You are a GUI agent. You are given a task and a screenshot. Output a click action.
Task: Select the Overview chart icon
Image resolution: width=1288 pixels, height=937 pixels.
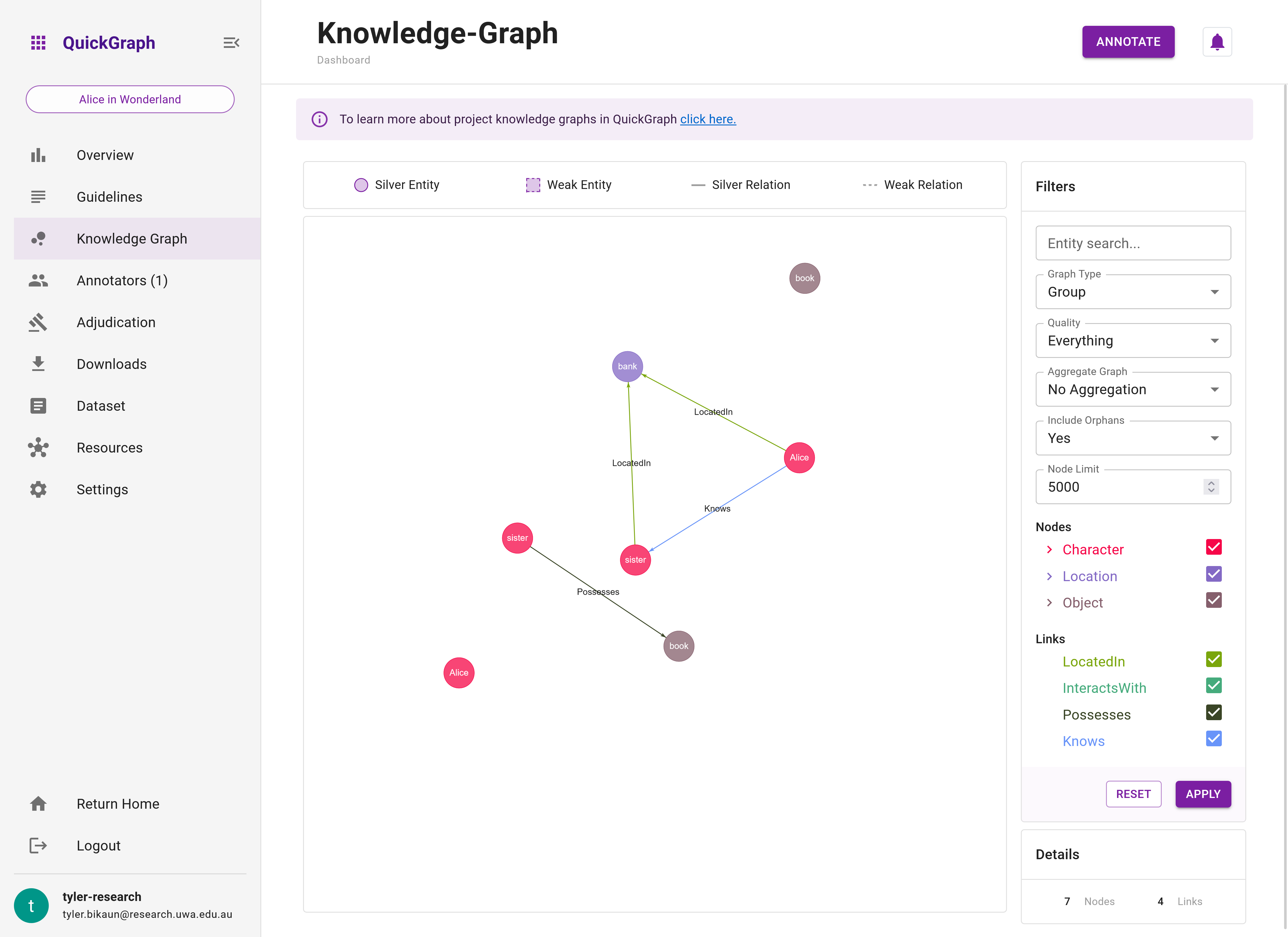tap(38, 155)
